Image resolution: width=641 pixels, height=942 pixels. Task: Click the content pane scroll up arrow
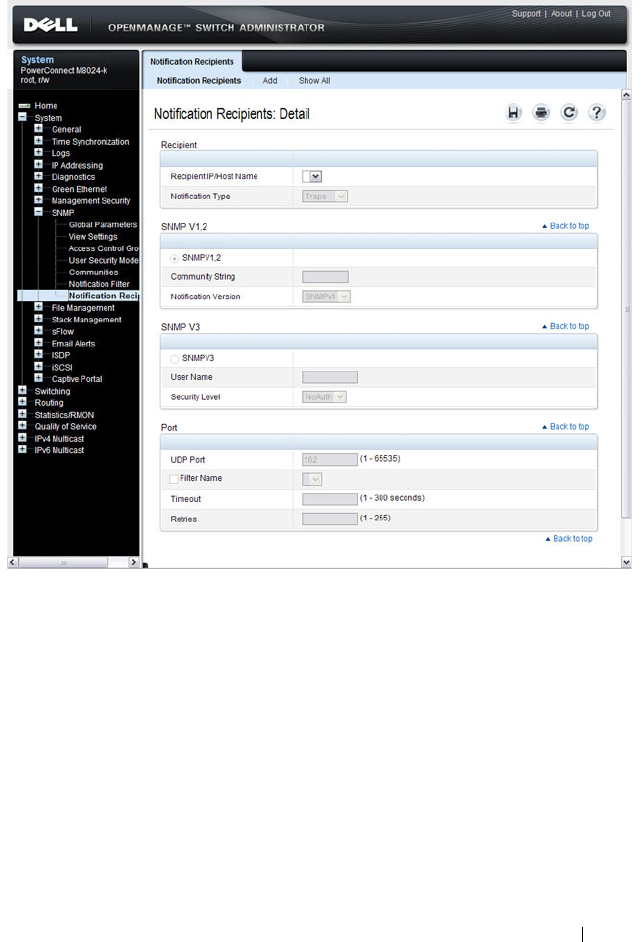pyautogui.click(x=626, y=95)
